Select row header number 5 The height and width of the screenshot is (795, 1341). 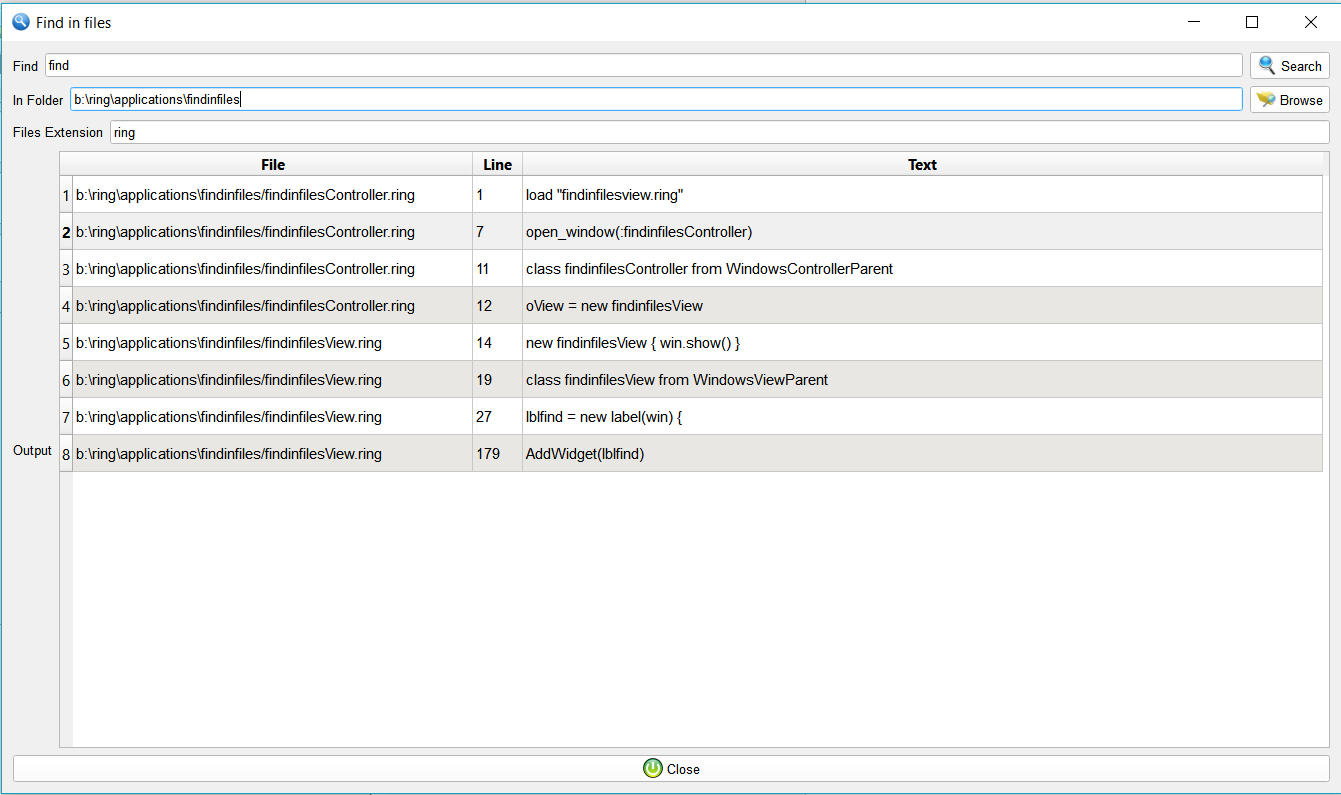pos(66,343)
